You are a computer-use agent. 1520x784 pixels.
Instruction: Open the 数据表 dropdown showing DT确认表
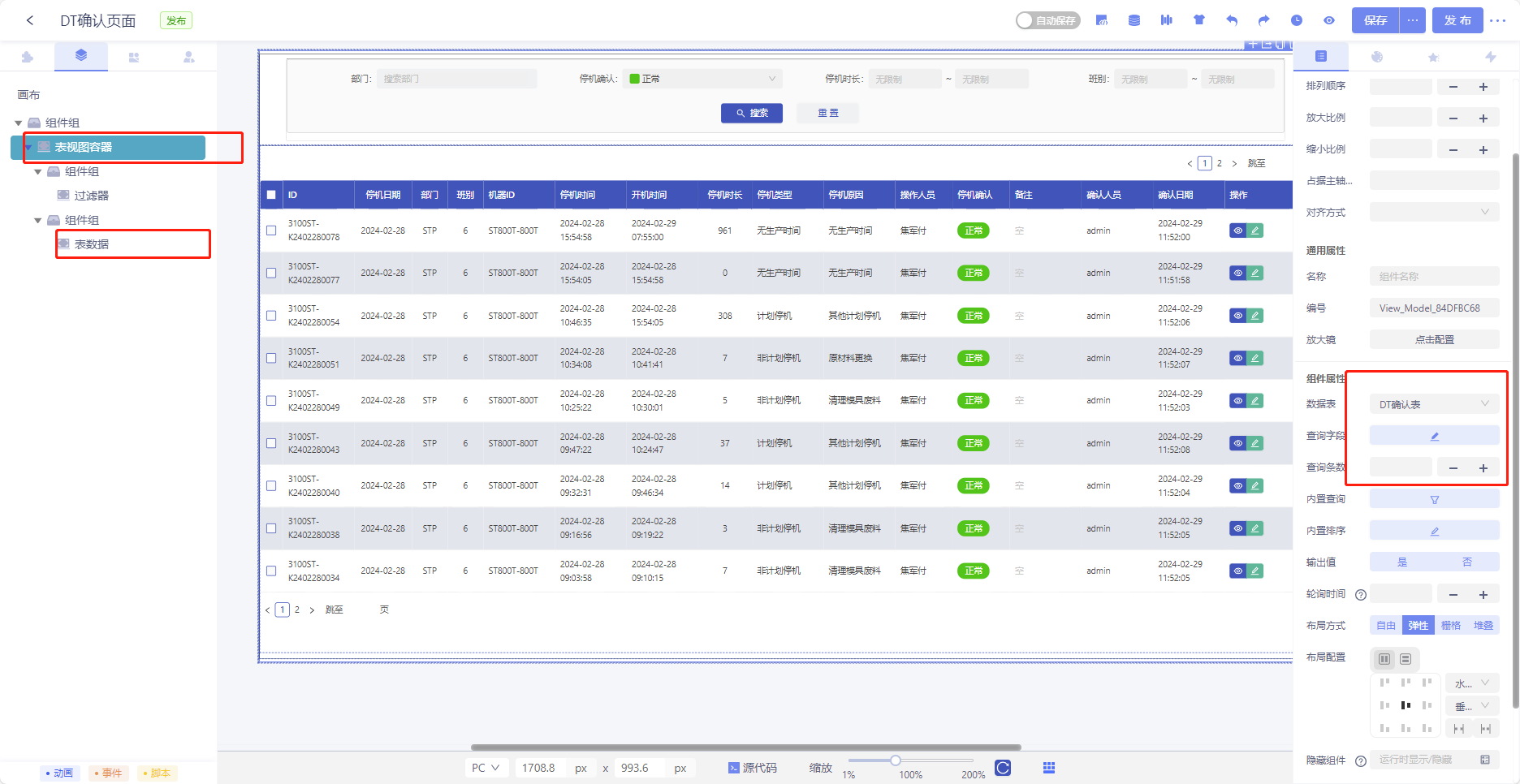(1435, 404)
